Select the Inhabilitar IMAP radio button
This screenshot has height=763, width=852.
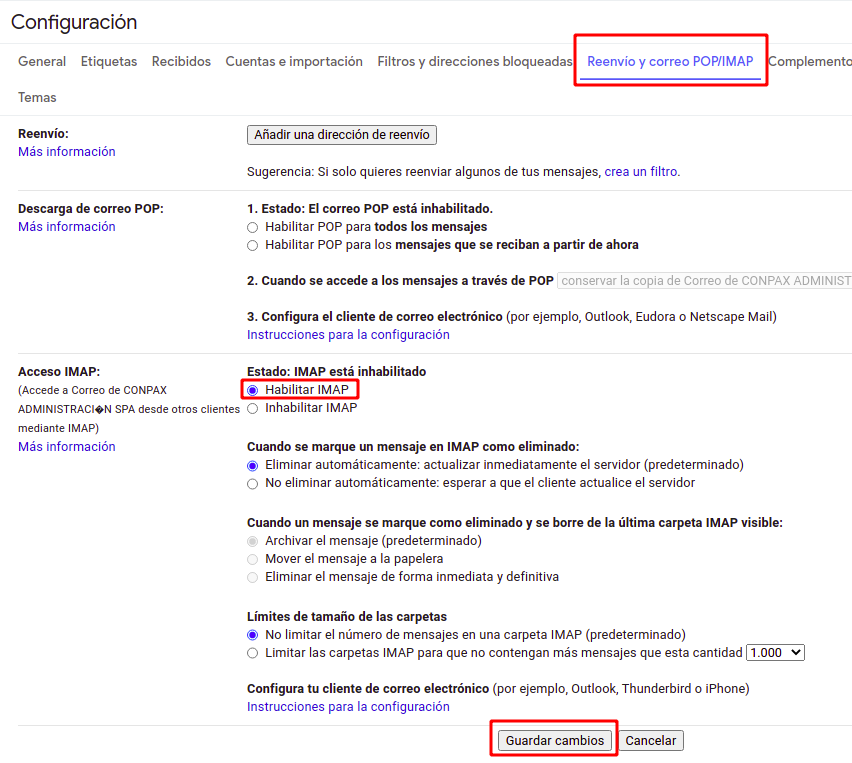point(252,408)
